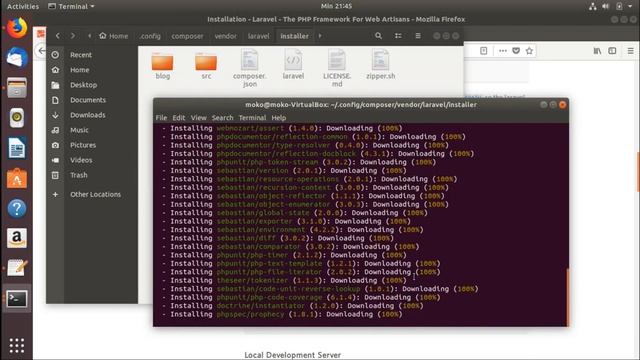The image size is (640, 360).
Task: Show Applications grid at dock bottom
Action: coord(17,345)
